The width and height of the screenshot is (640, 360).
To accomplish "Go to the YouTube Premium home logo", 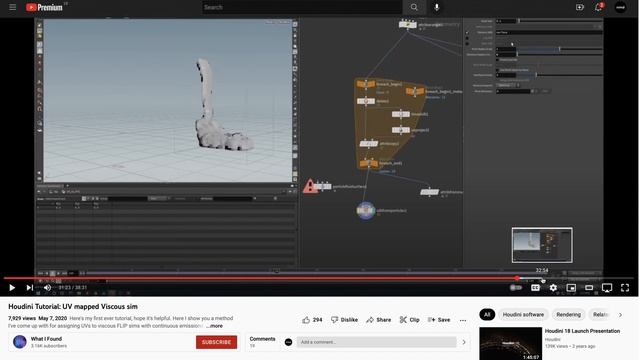I will (x=44, y=7).
